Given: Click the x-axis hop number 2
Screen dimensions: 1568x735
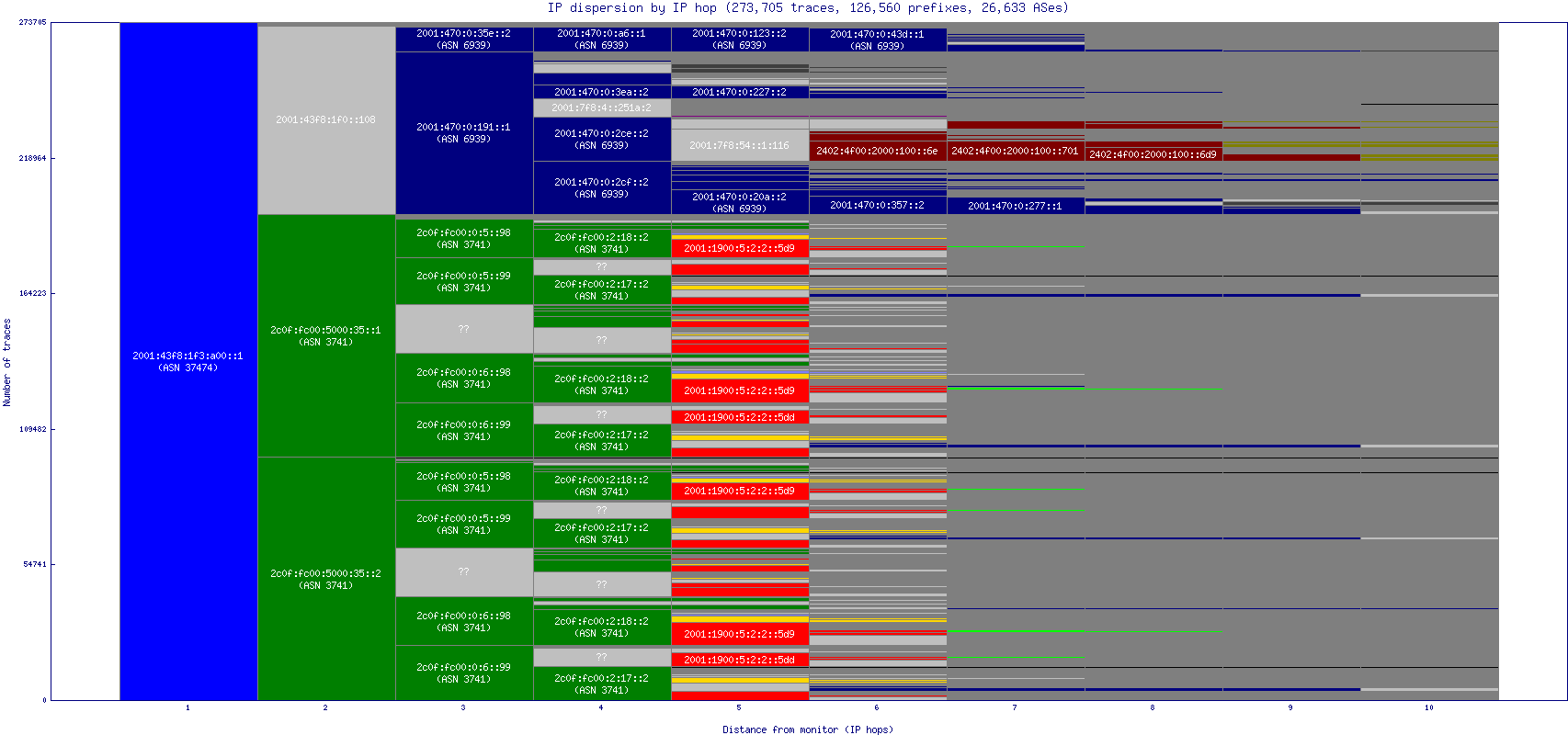Looking at the screenshot, I should tap(325, 707).
